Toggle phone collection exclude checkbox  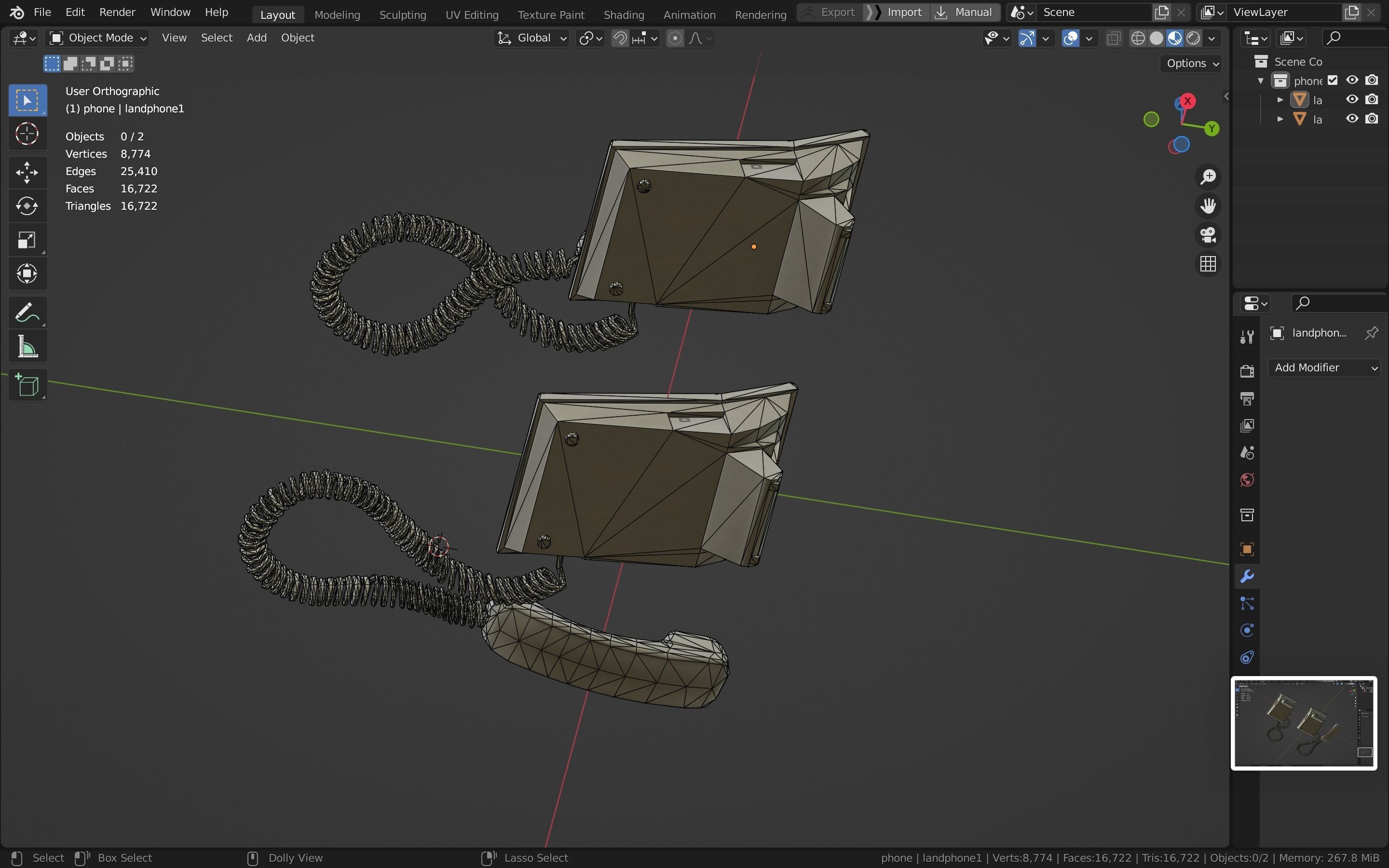1333,81
